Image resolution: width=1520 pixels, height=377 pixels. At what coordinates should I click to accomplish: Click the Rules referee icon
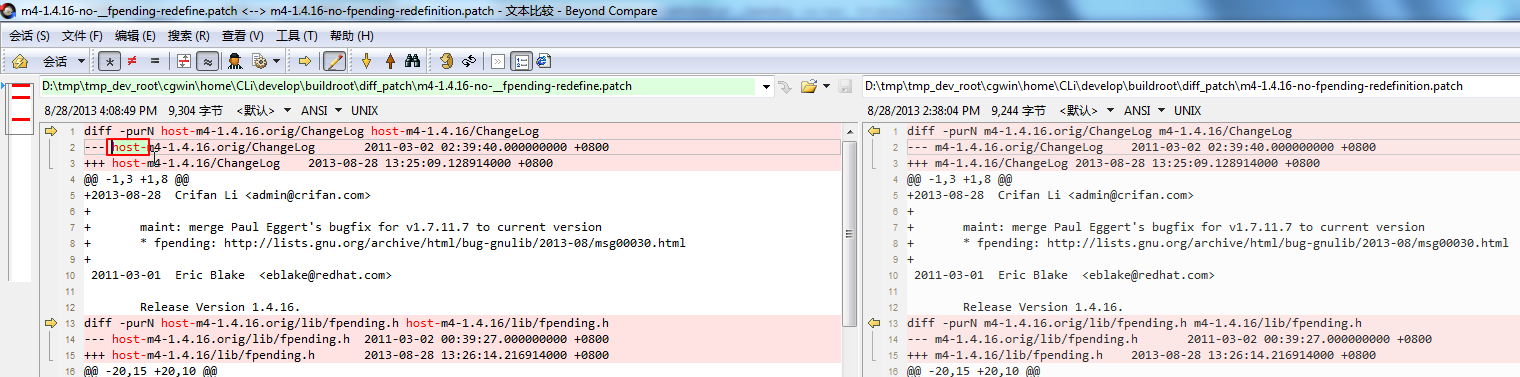point(235,61)
